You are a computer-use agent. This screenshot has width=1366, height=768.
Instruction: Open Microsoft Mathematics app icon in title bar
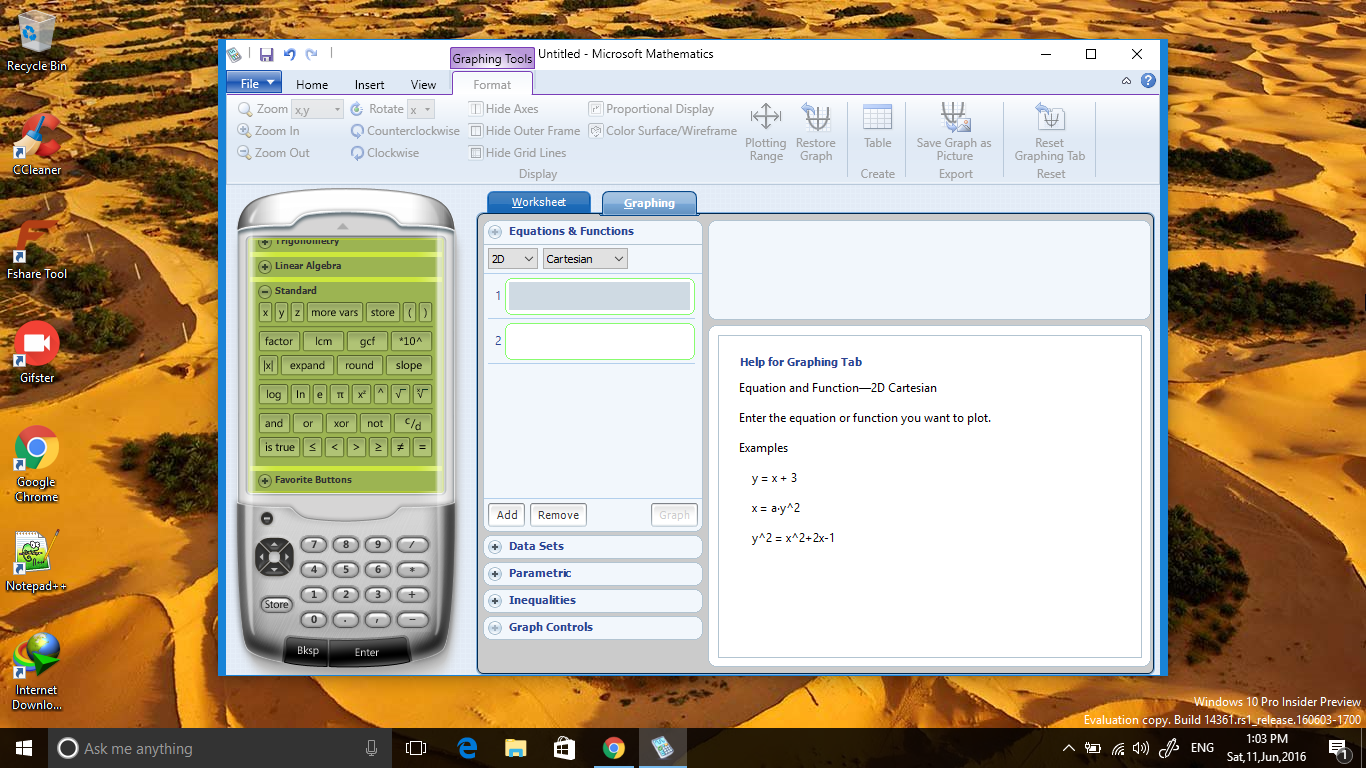click(233, 55)
